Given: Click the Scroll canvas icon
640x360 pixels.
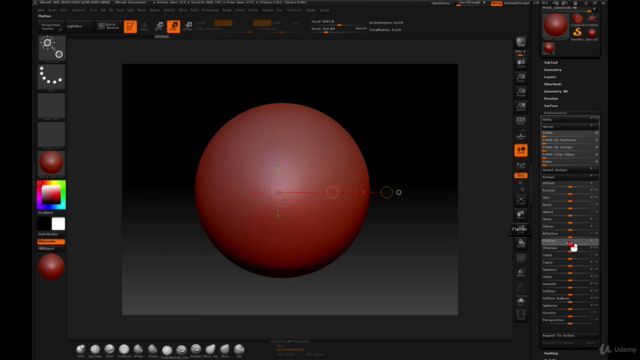Looking at the screenshot, I should coord(521,64).
